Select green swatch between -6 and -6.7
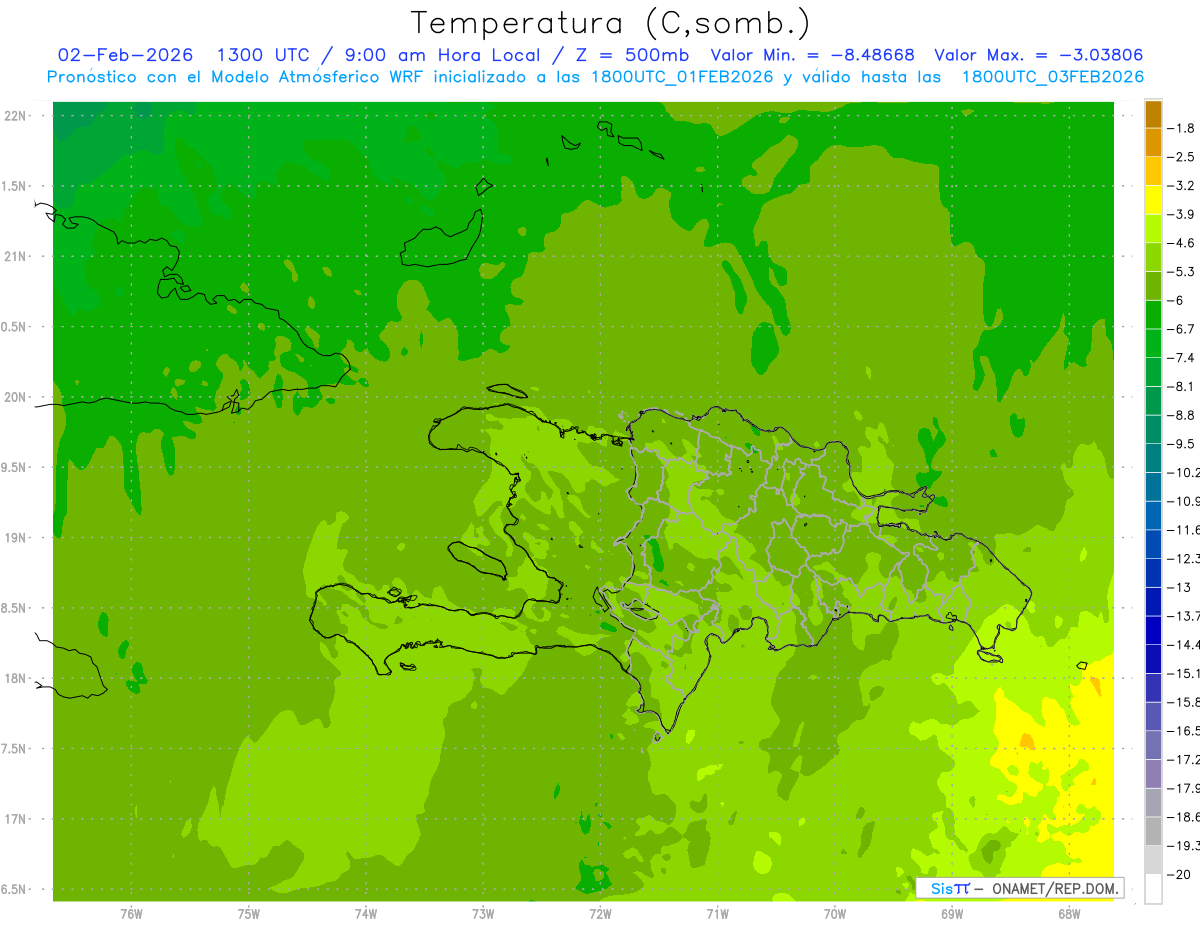 tap(1153, 314)
